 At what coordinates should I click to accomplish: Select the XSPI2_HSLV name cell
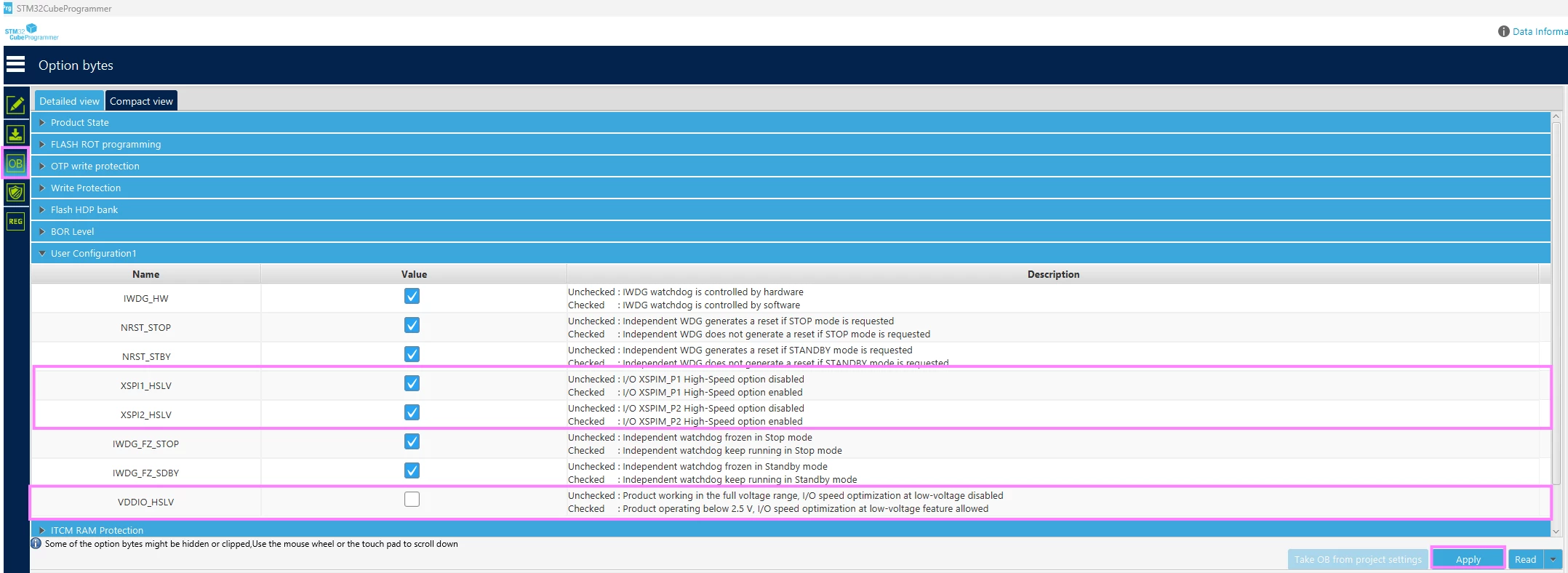(145, 414)
